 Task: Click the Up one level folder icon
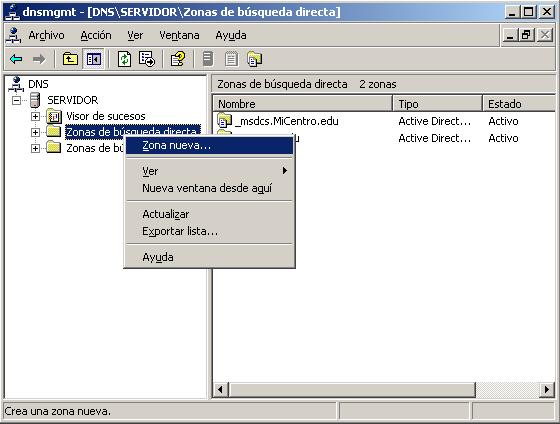coord(70,59)
